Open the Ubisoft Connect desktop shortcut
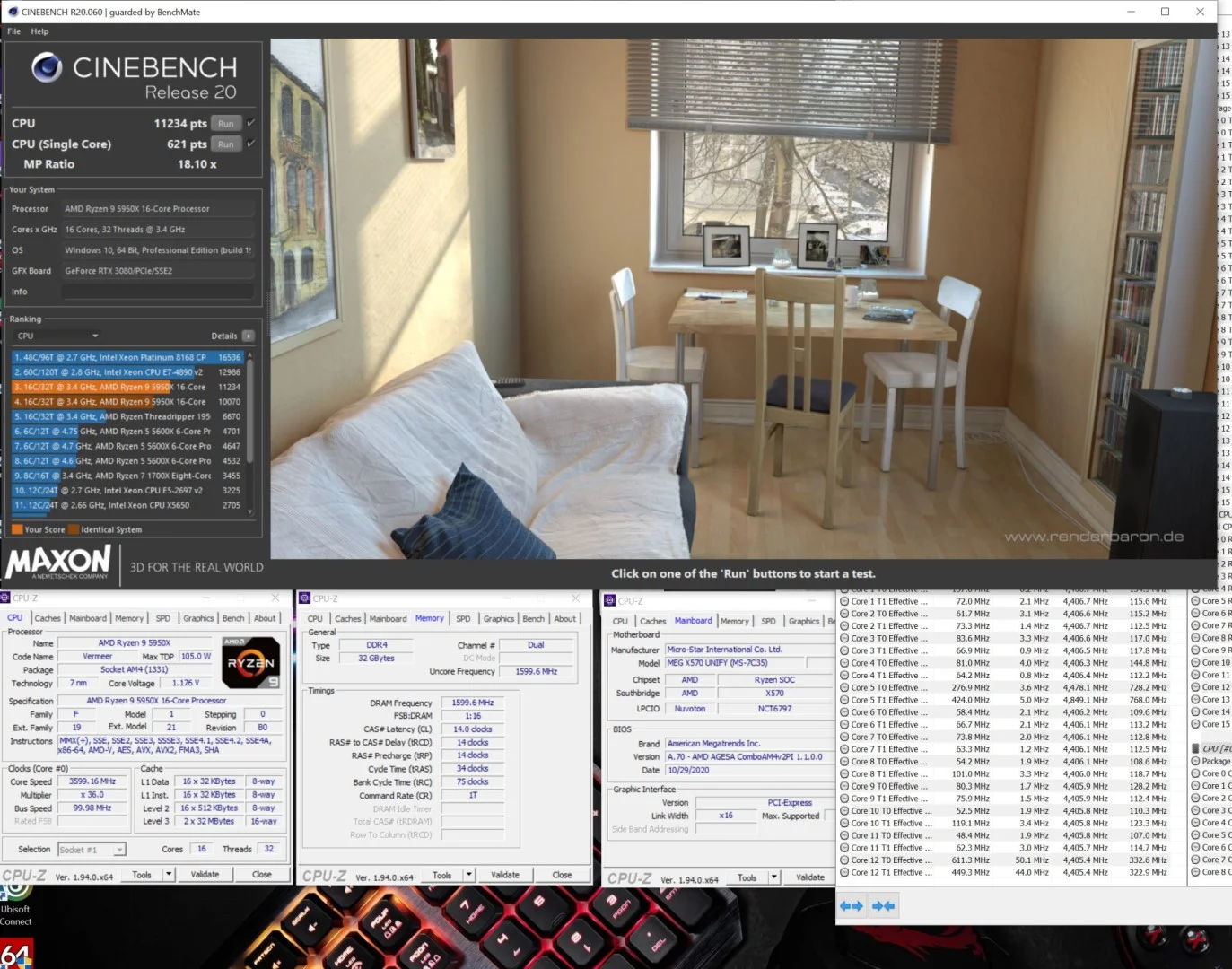Image resolution: width=1232 pixels, height=969 pixels. [x=15, y=903]
